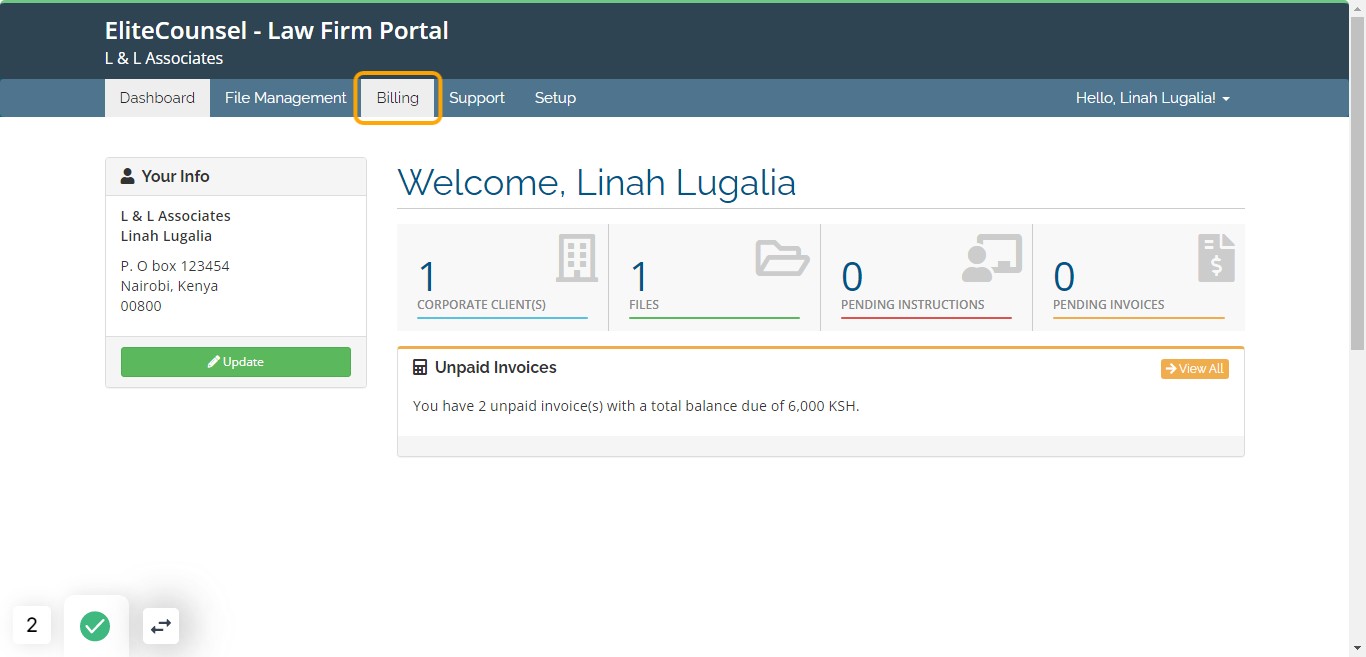Viewport: 1366px width, 657px height.
Task: Click the green Update button
Action: 236,362
